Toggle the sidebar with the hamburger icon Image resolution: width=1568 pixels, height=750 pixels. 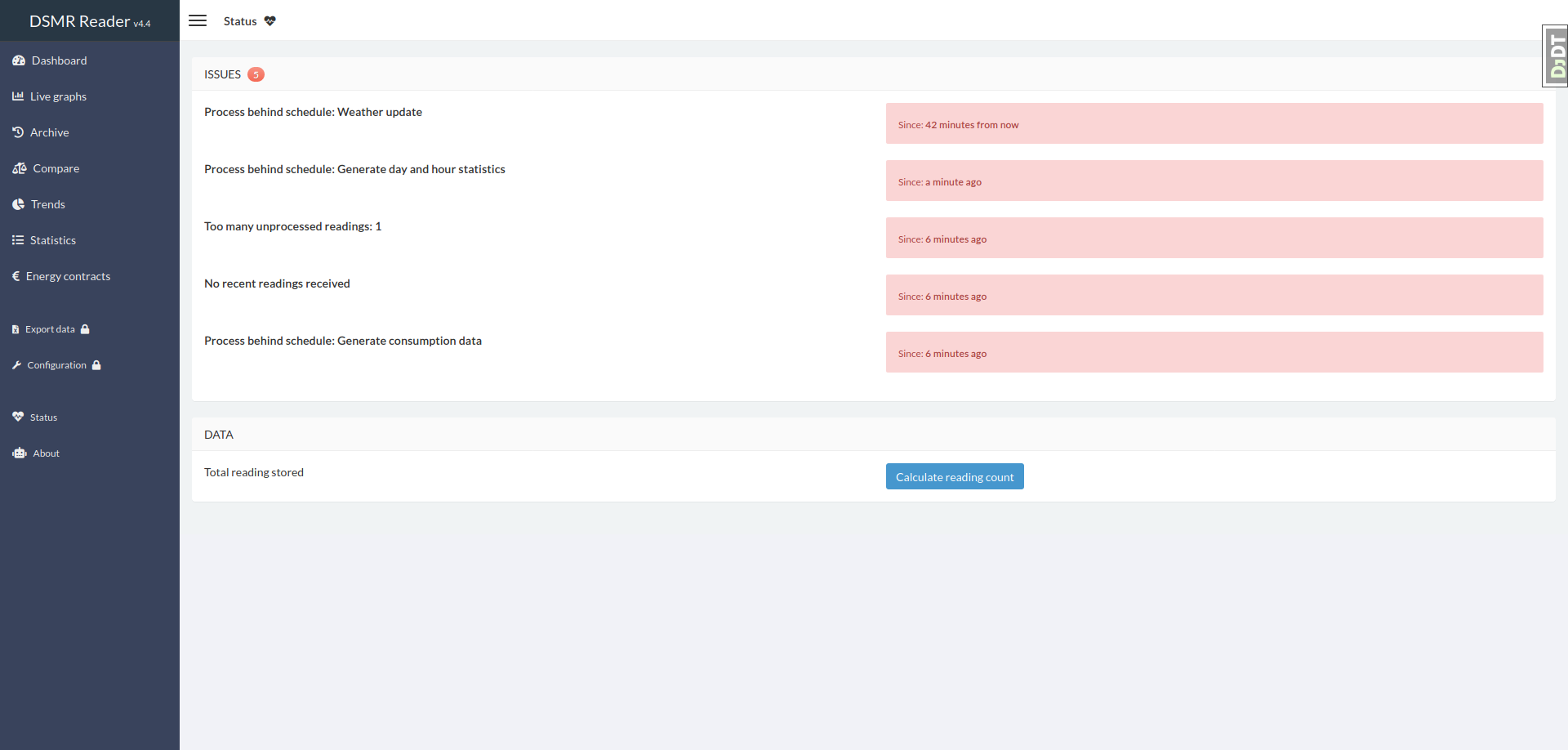(x=198, y=20)
